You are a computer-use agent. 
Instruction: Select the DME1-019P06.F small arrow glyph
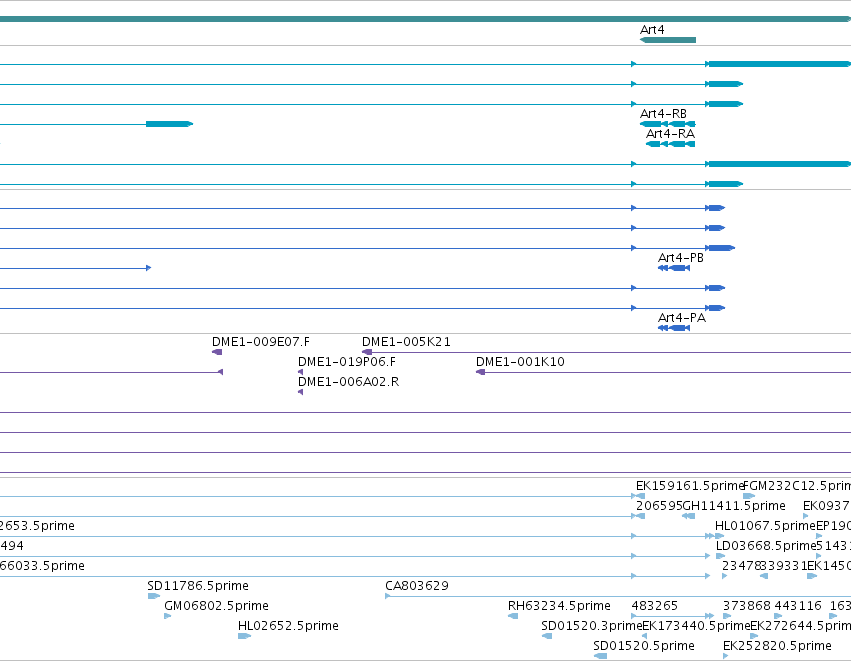(301, 372)
